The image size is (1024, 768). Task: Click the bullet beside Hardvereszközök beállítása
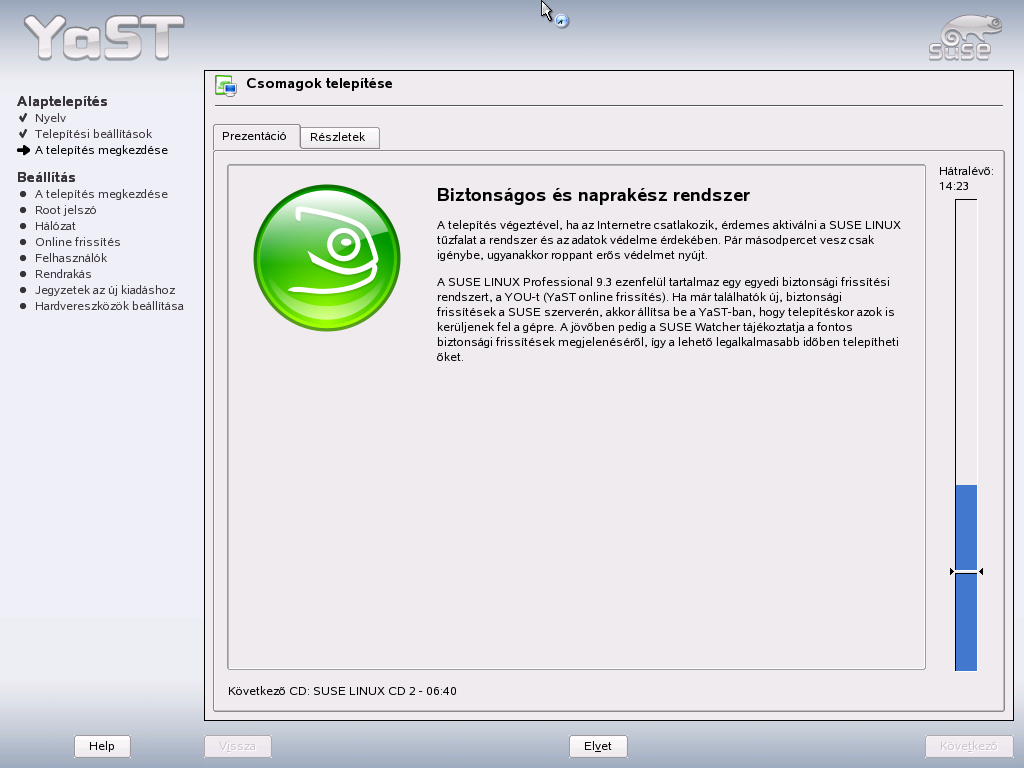click(23, 306)
